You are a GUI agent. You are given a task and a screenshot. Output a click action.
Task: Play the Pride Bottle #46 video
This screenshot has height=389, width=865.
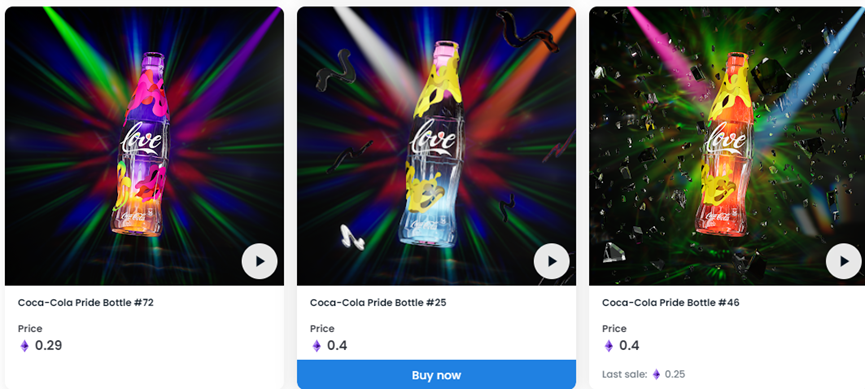tap(843, 261)
